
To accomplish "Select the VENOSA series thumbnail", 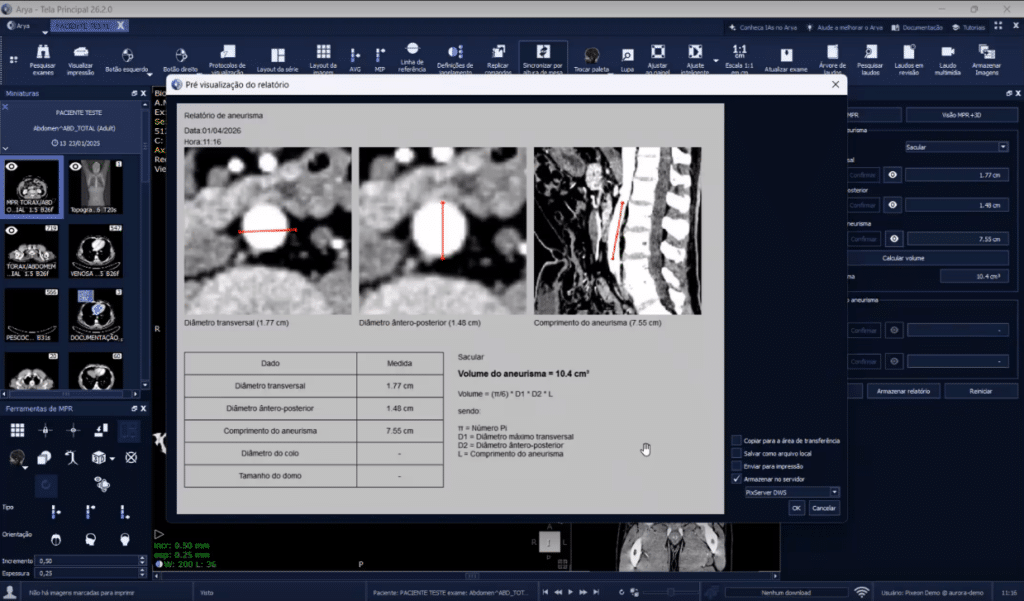I will (x=95, y=252).
